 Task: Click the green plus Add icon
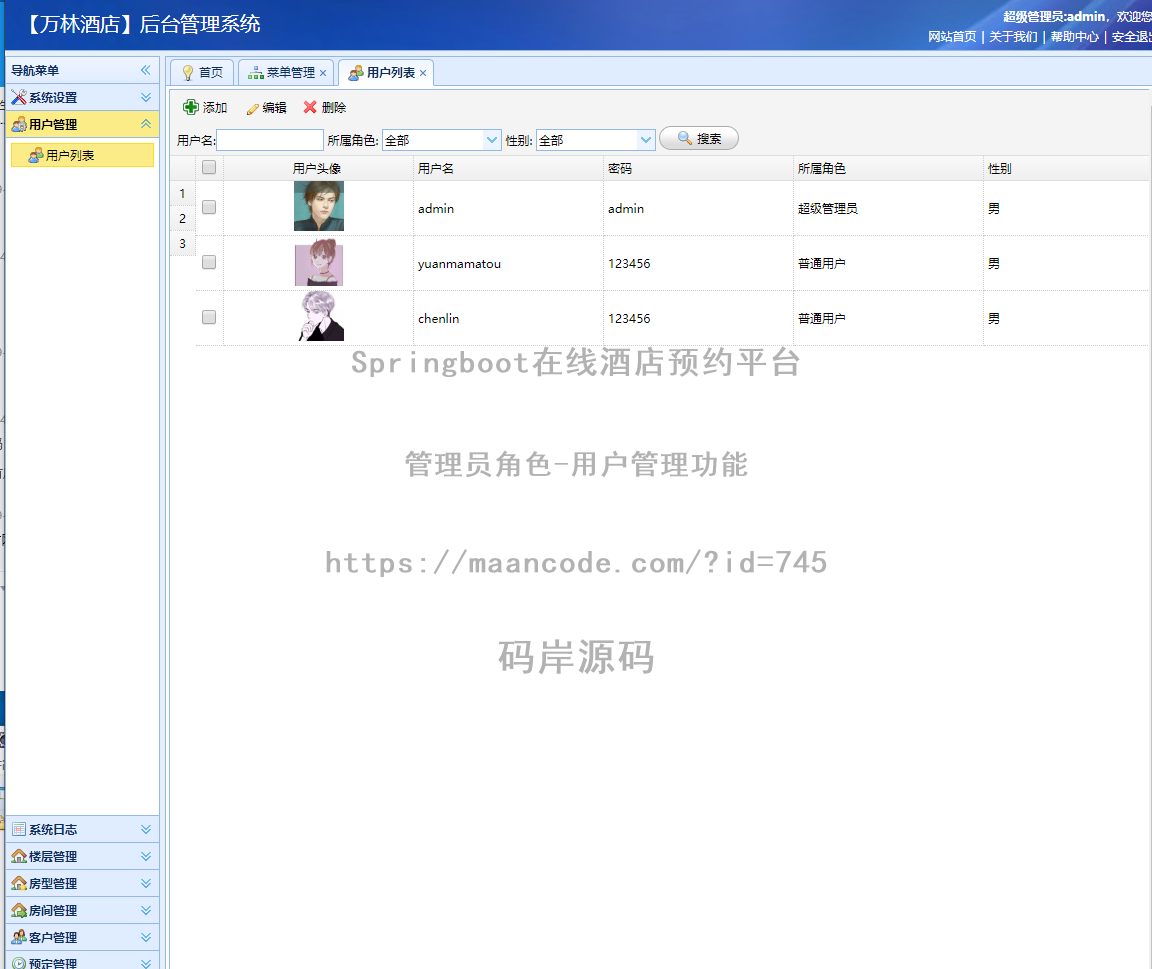(190, 107)
